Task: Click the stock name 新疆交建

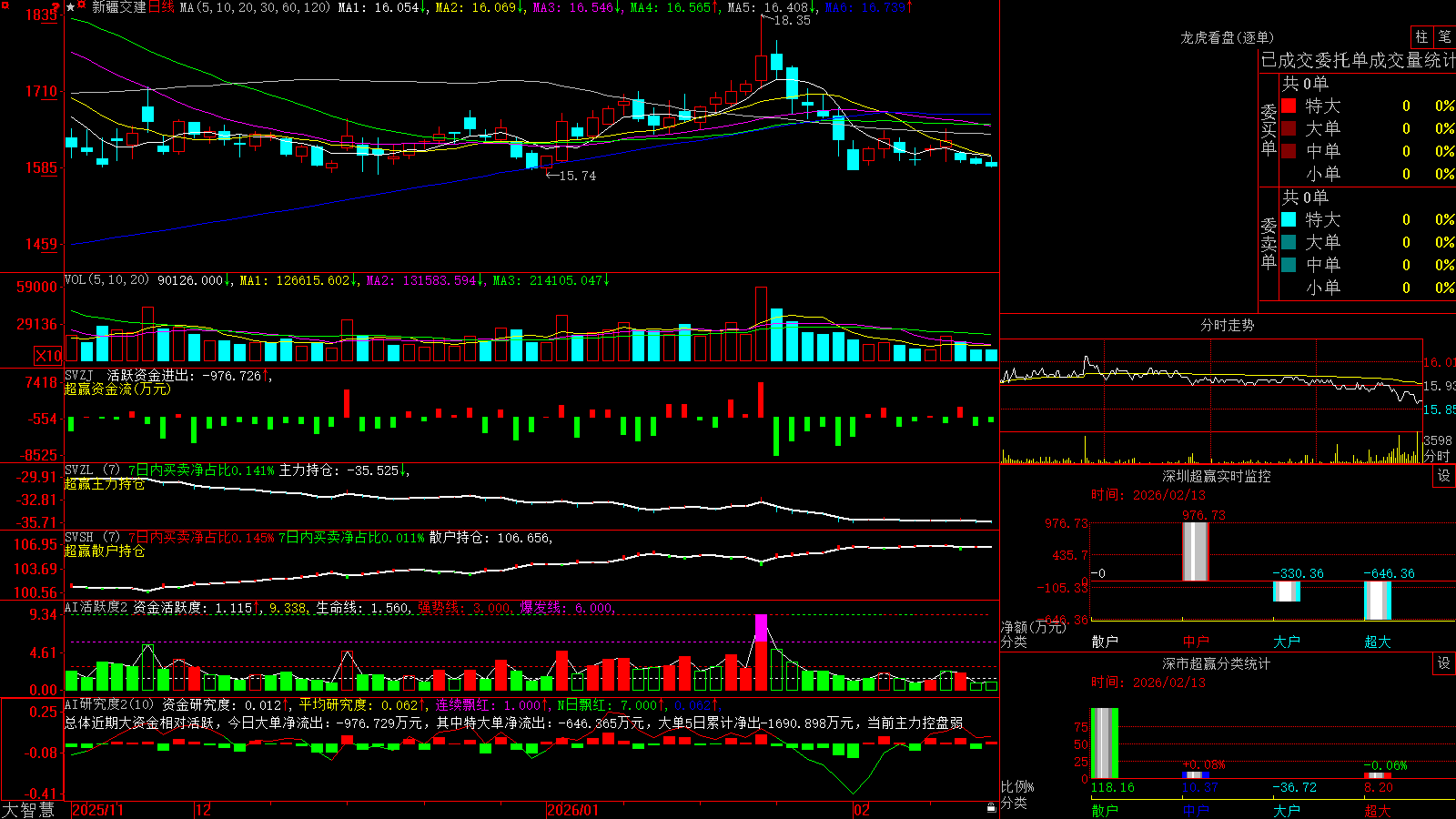Action: point(119,7)
